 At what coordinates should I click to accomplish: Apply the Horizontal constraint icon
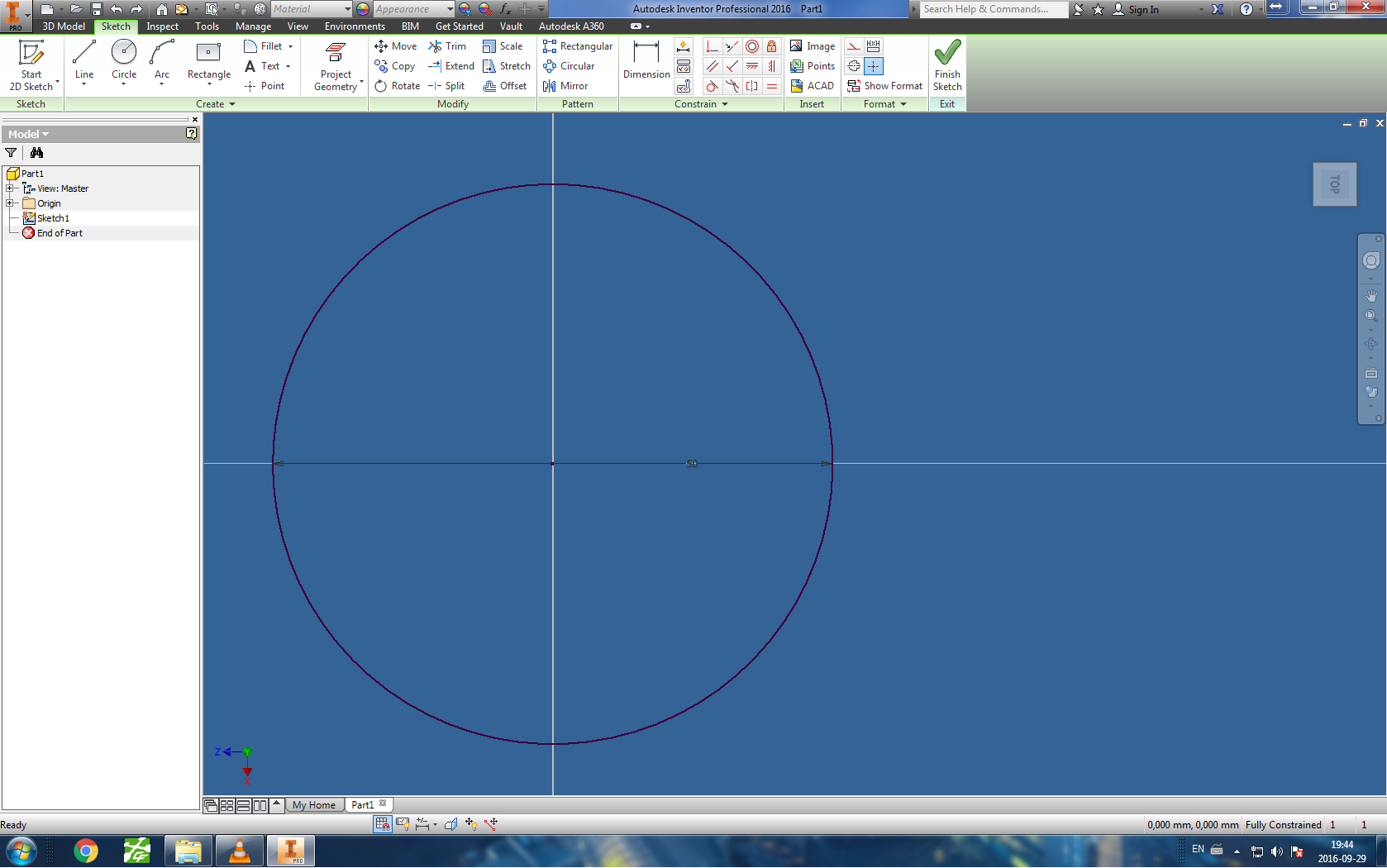(751, 66)
